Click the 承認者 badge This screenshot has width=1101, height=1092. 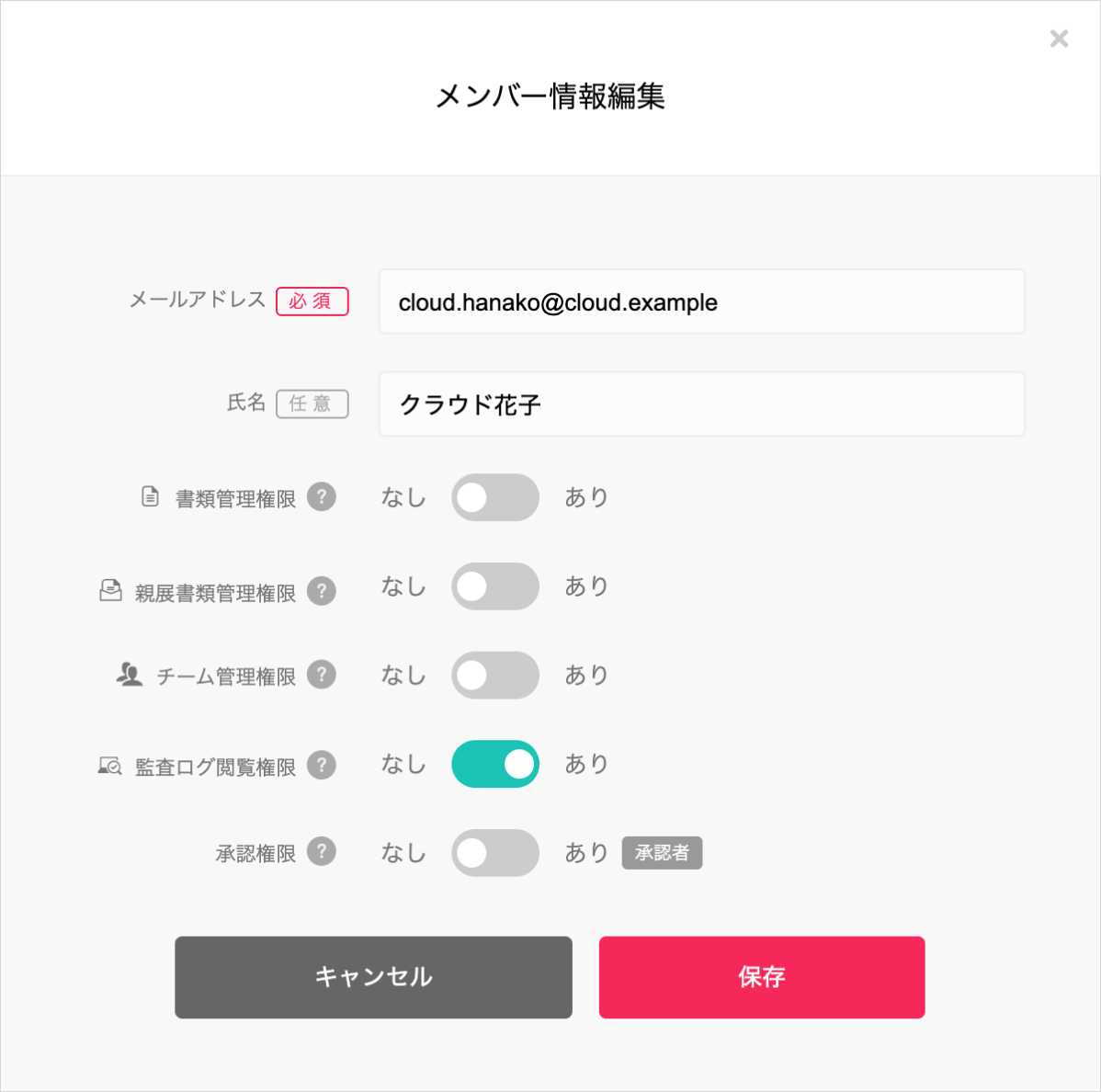(x=662, y=852)
